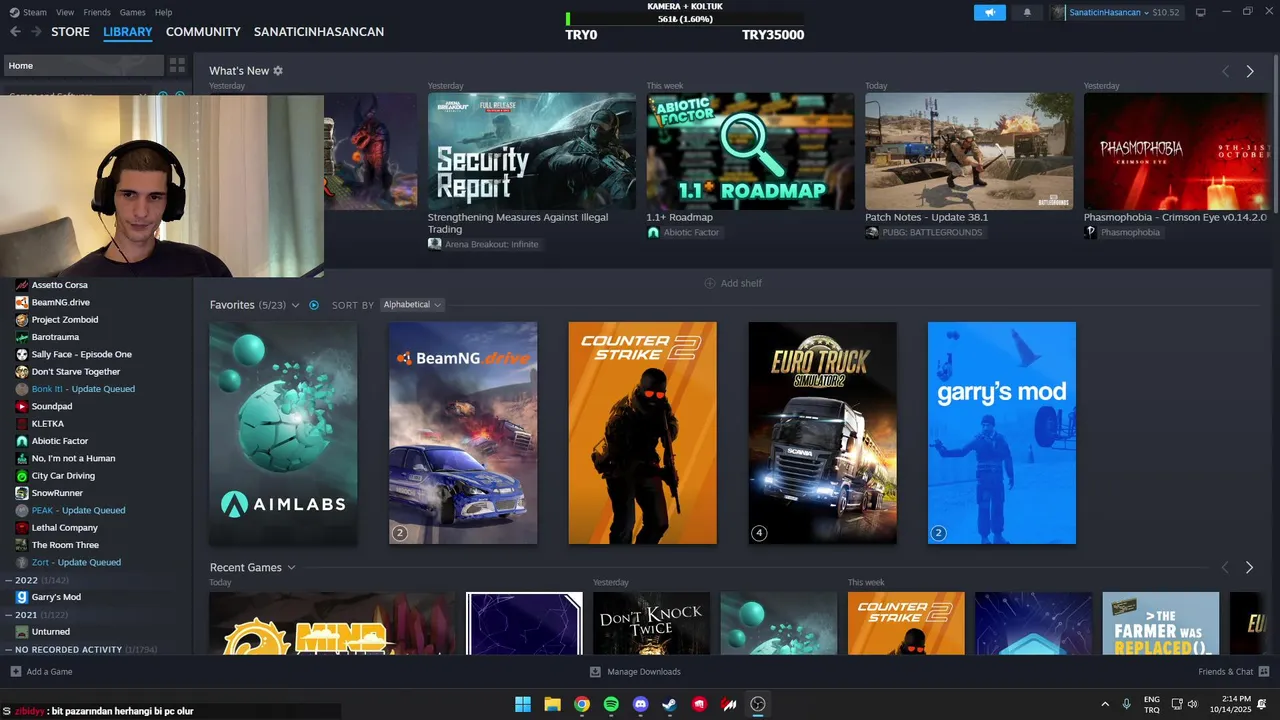The height and width of the screenshot is (720, 1280).
Task: Open Discord from the taskbar
Action: click(641, 704)
